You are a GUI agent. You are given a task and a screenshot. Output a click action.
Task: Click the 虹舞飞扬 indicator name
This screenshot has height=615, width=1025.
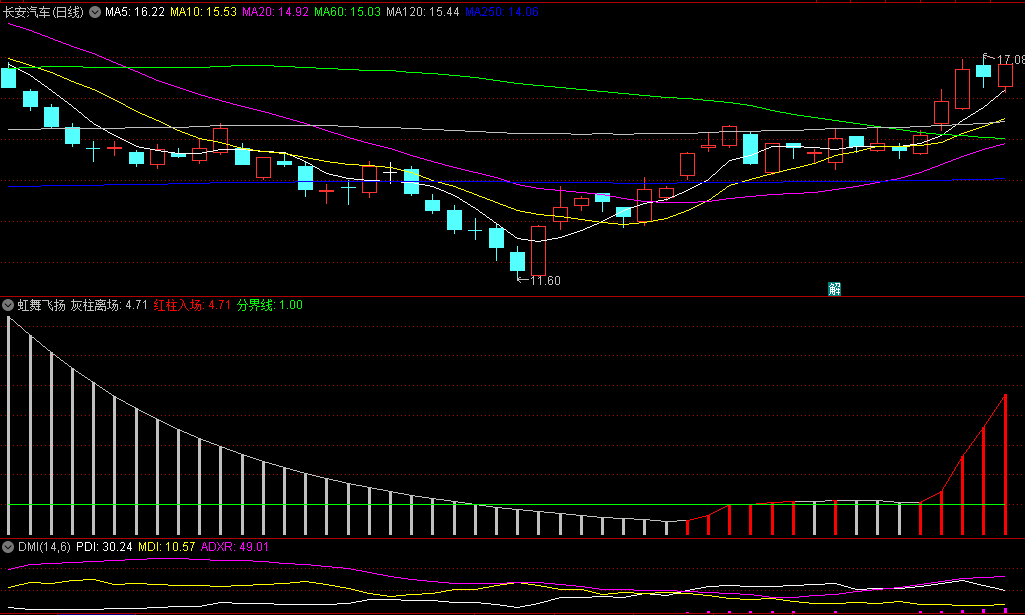[42, 305]
